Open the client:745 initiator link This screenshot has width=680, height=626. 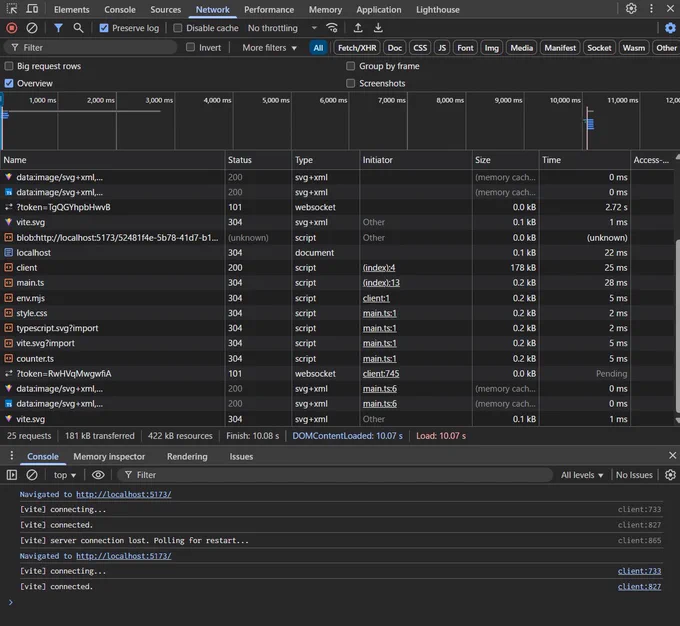(381, 374)
